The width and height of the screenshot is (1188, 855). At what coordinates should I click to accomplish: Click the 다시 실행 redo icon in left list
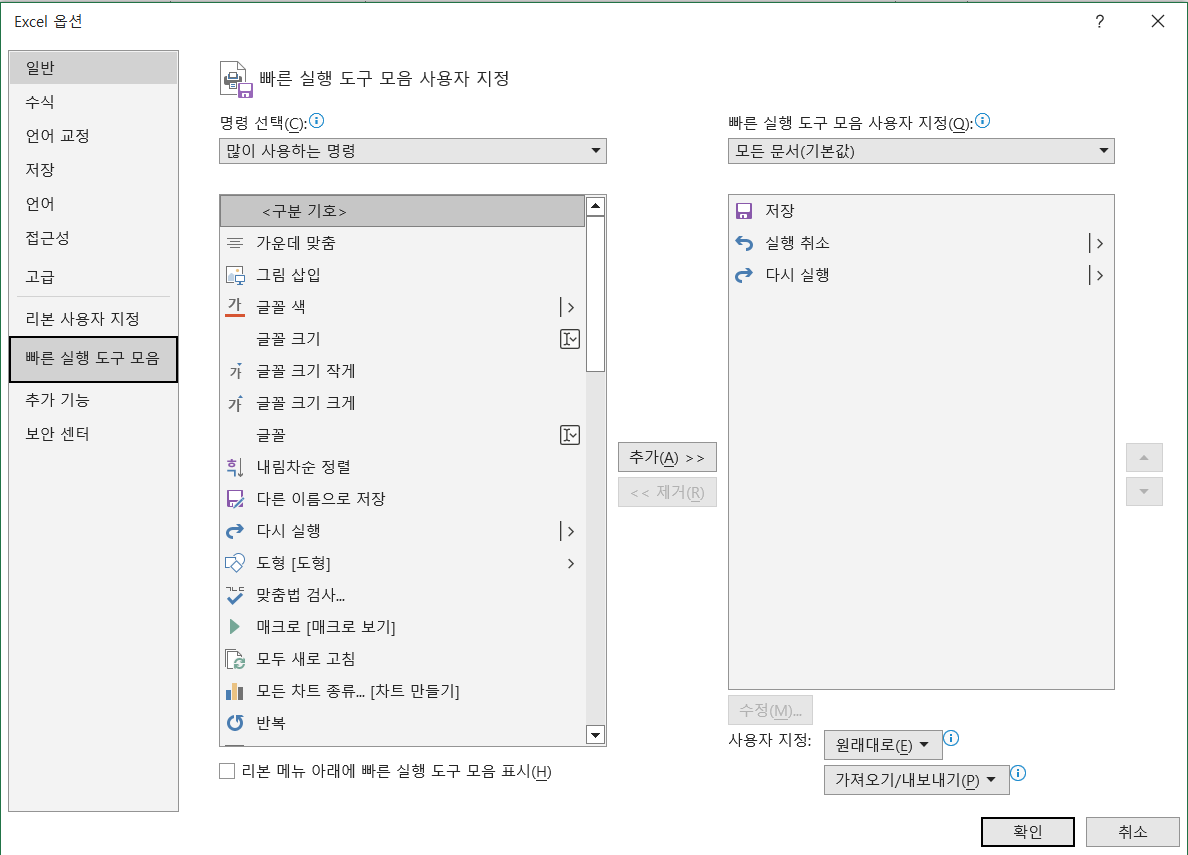pyautogui.click(x=235, y=531)
